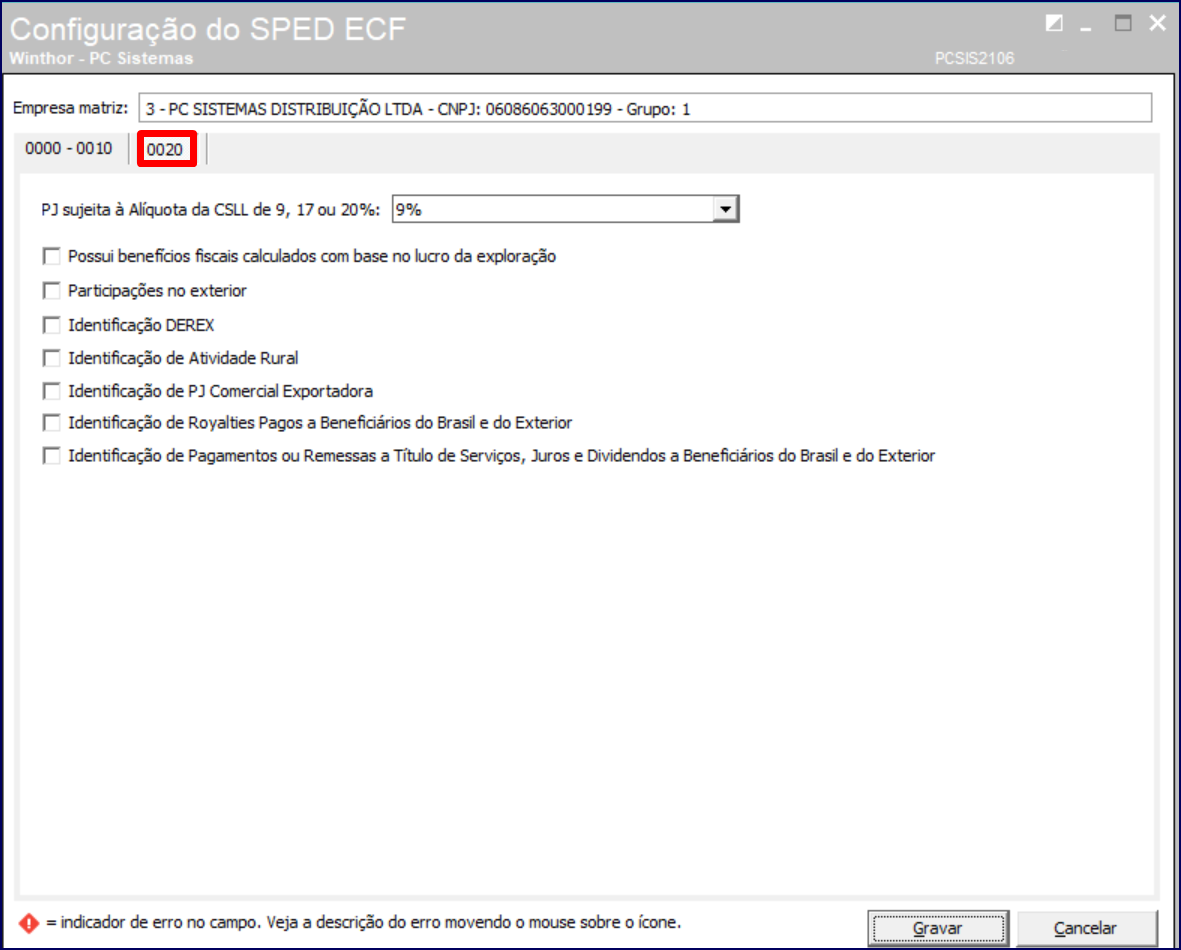Click the Empresa matriz field

pos(645,108)
